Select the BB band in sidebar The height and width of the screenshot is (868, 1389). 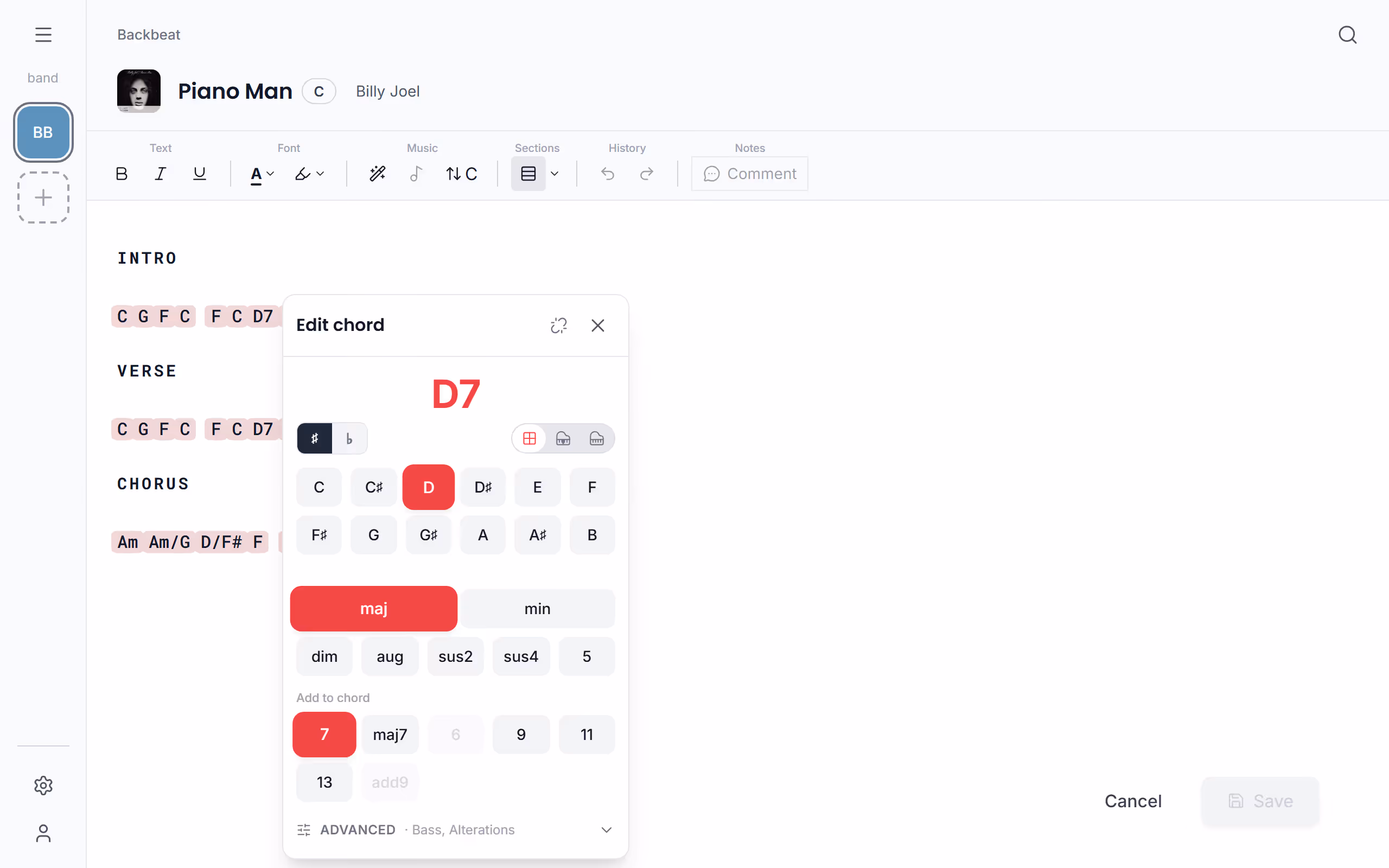(x=43, y=132)
